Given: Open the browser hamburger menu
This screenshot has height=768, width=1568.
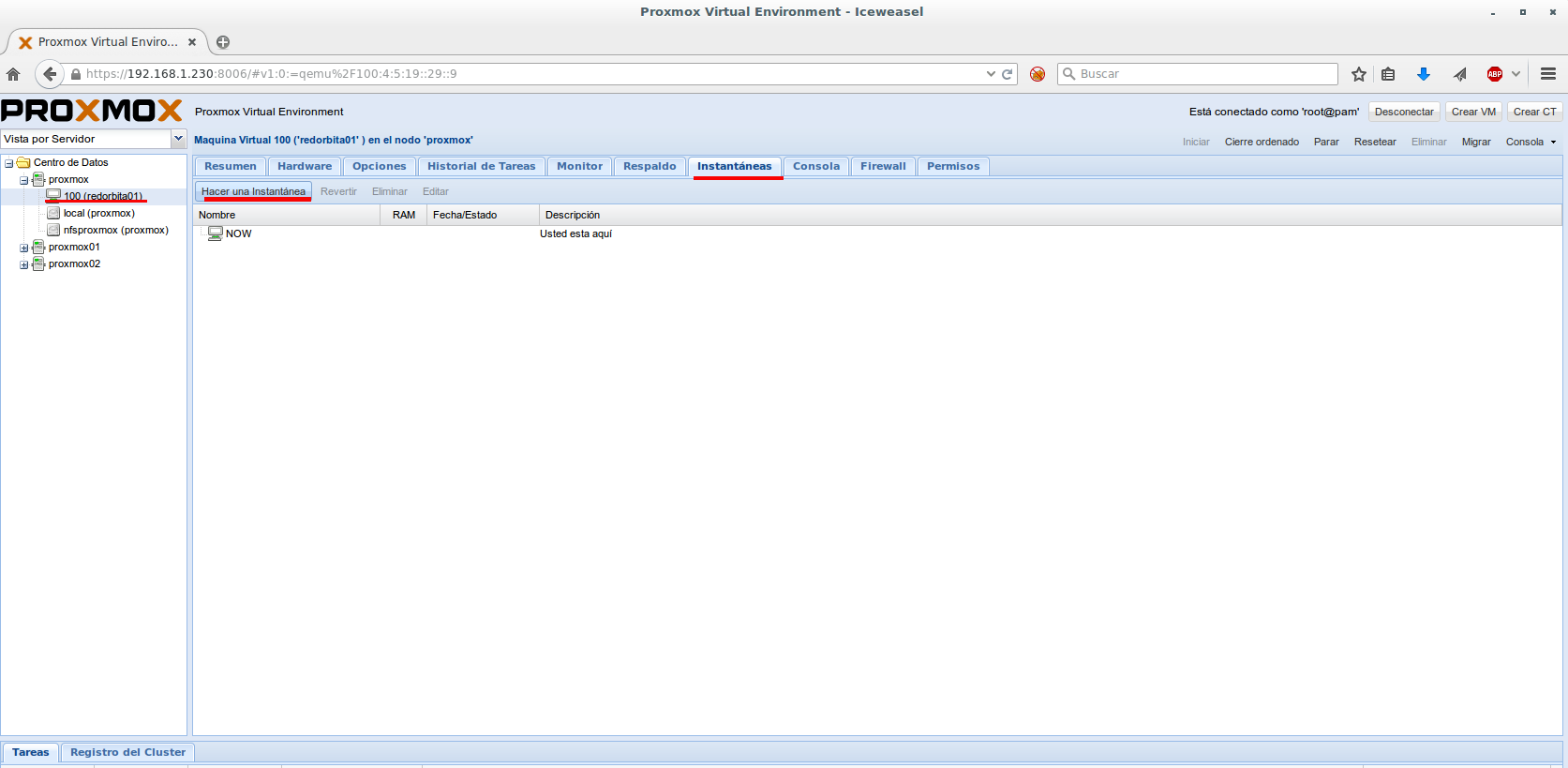Looking at the screenshot, I should coord(1548,74).
